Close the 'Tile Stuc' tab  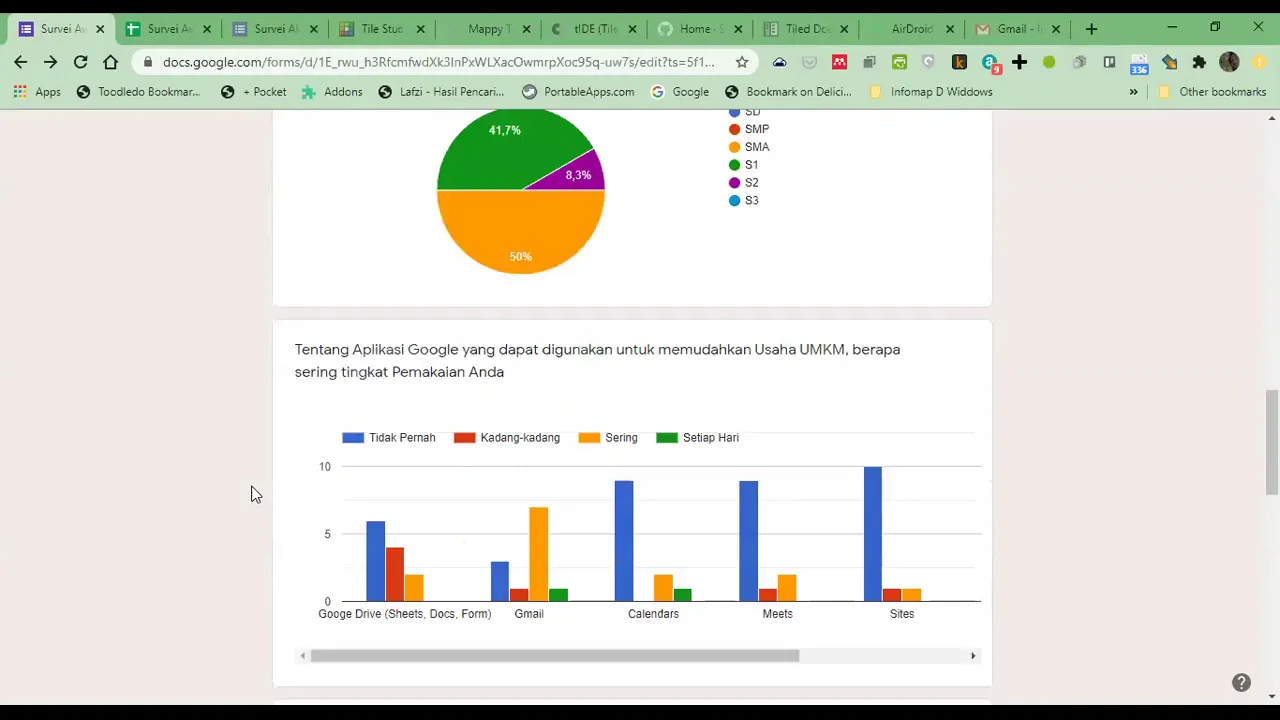[x=420, y=29]
